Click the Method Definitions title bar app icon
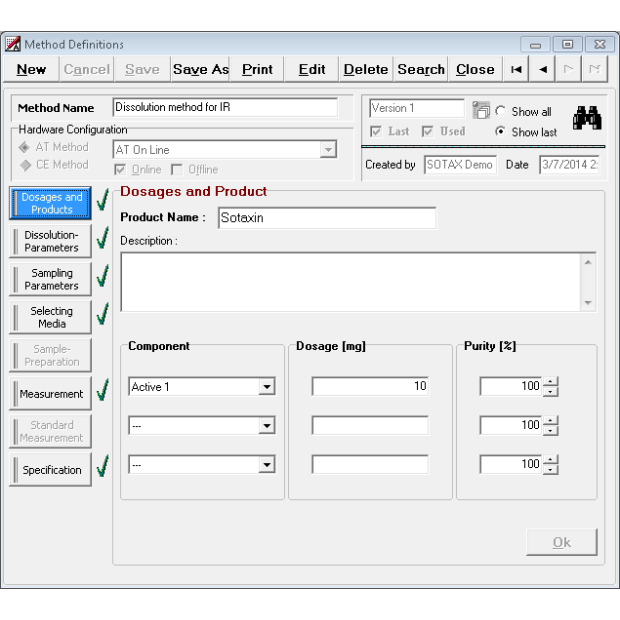This screenshot has height=620, width=620. pyautogui.click(x=13, y=44)
